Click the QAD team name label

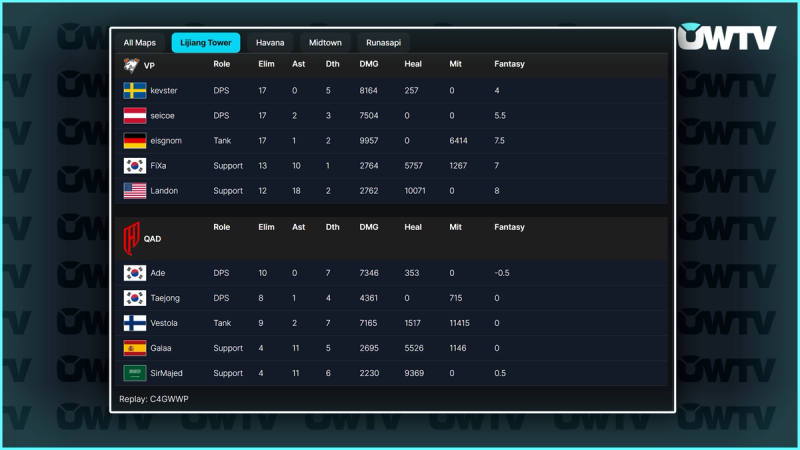point(152,239)
